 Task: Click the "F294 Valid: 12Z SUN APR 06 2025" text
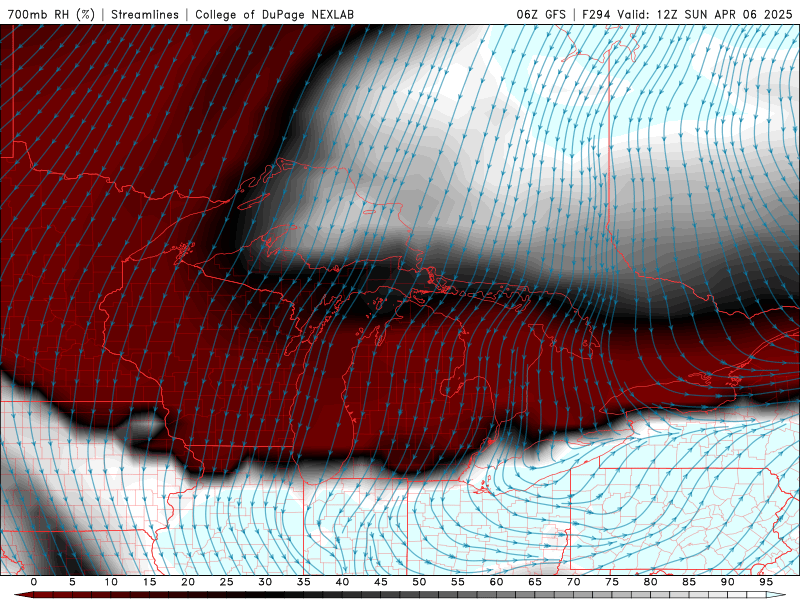coord(687,15)
